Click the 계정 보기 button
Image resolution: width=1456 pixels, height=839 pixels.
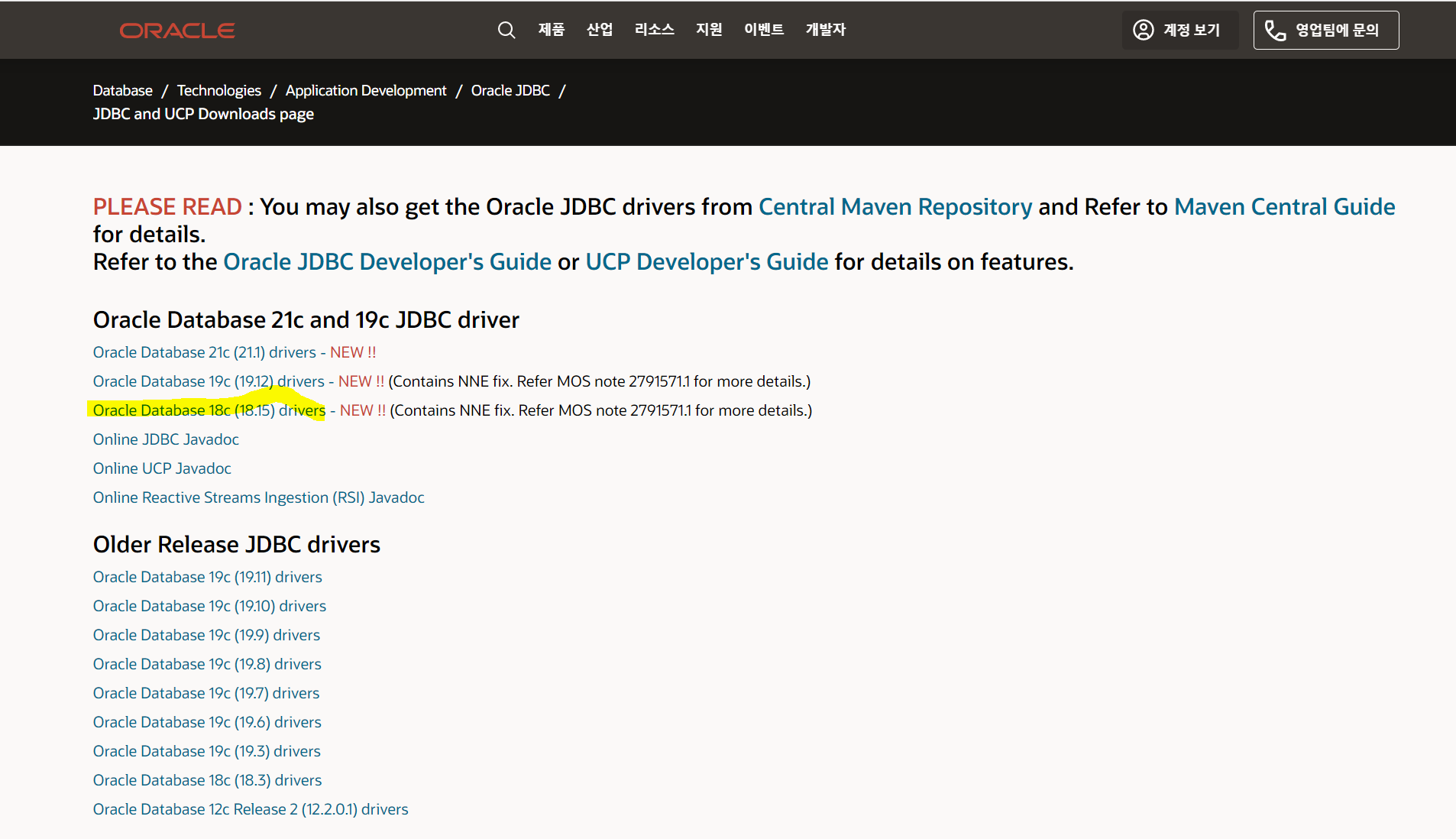[1180, 30]
